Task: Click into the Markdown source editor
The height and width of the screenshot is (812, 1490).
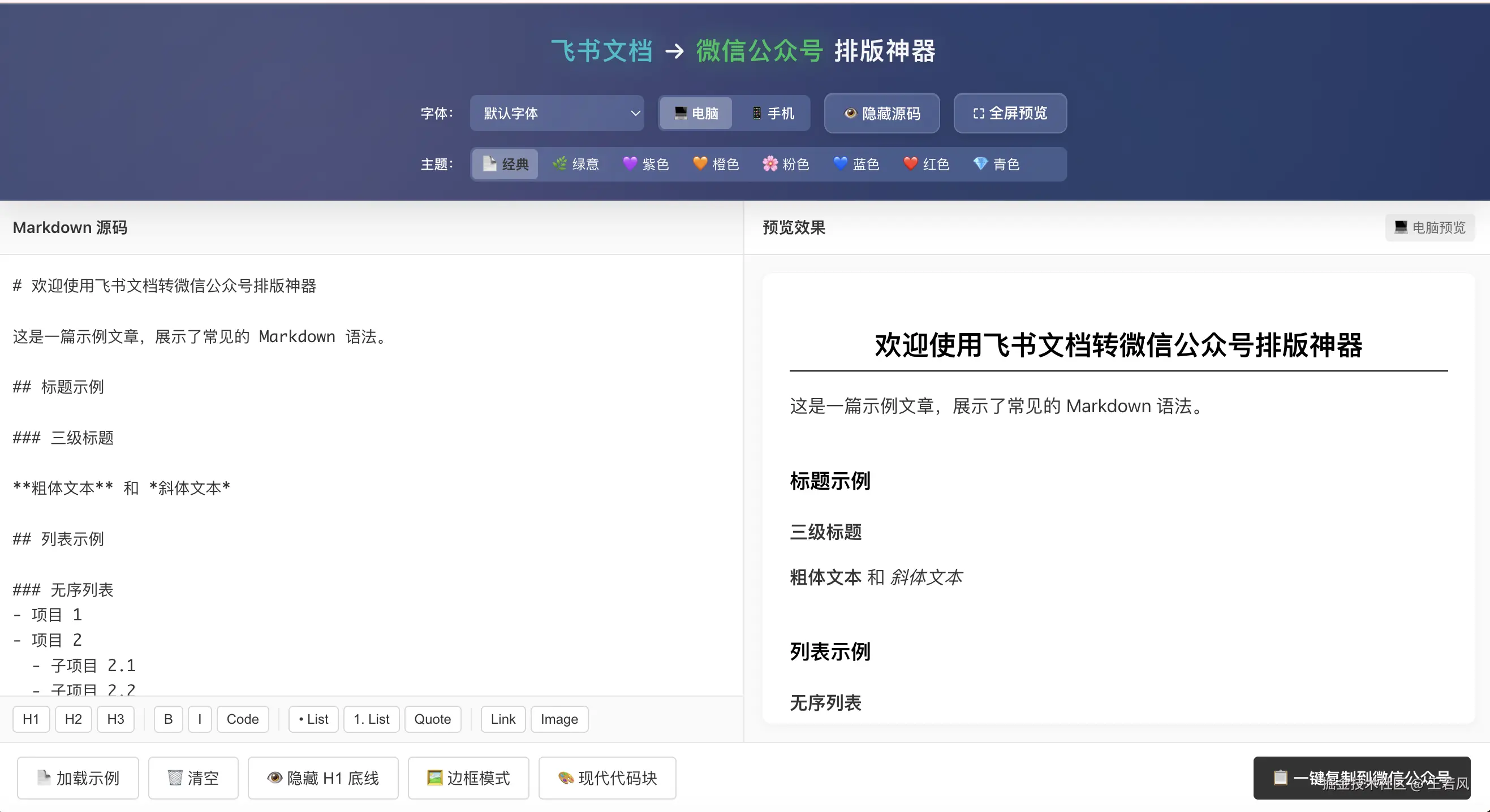Action: [x=370, y=463]
